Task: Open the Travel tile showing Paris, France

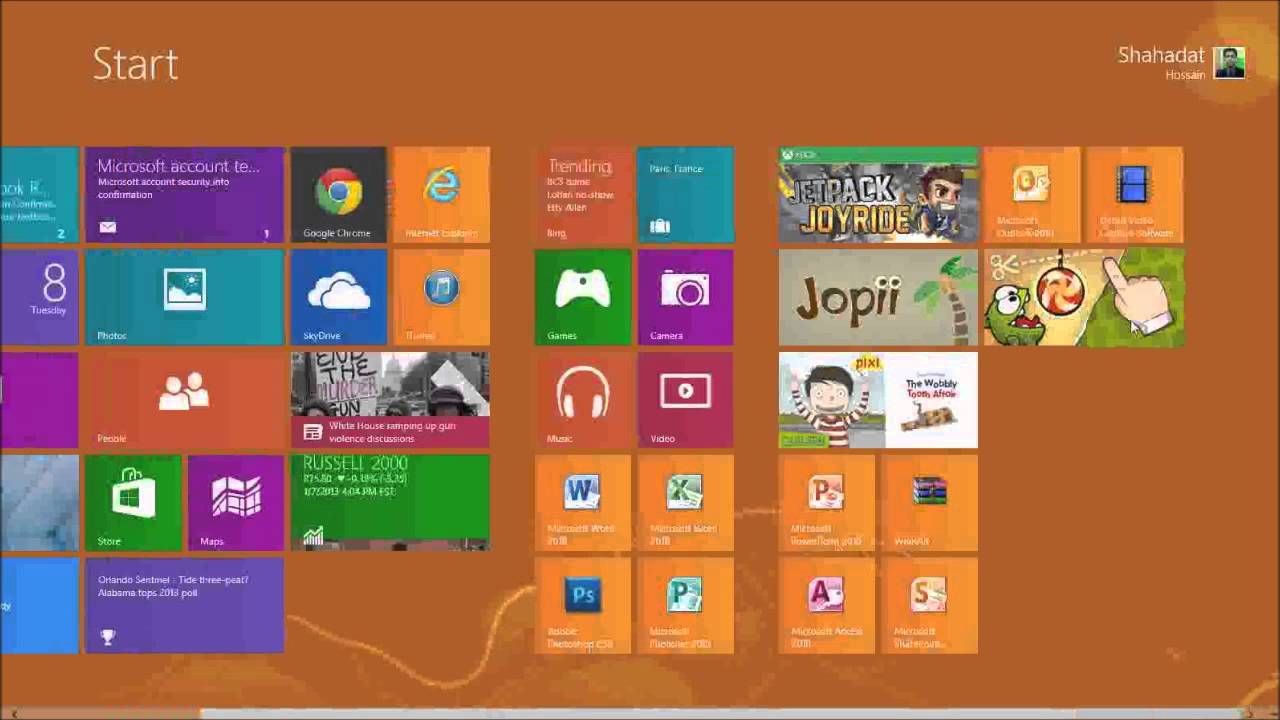Action: coord(686,195)
